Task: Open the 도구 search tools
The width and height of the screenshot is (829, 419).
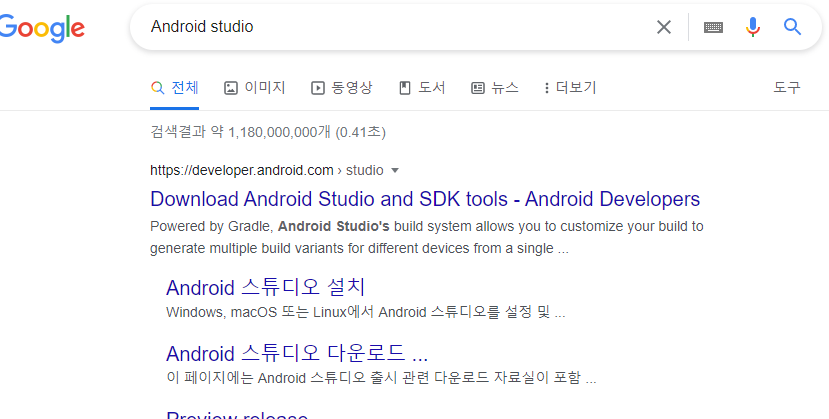Action: coord(787,88)
